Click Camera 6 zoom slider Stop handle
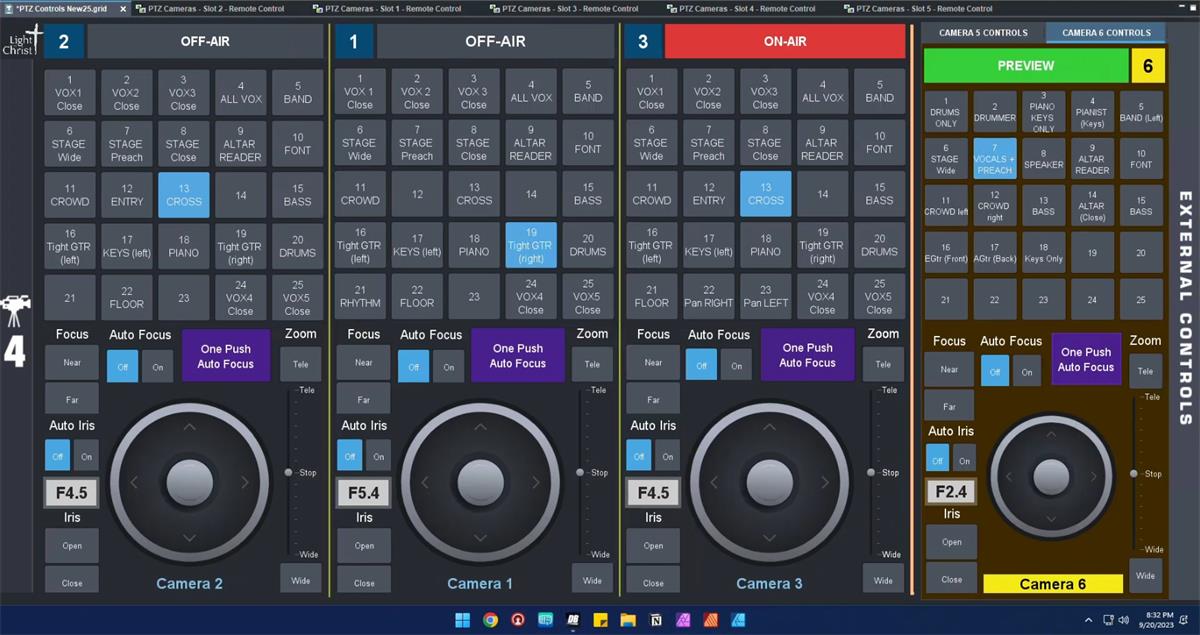The width and height of the screenshot is (1200, 635). [x=1134, y=474]
